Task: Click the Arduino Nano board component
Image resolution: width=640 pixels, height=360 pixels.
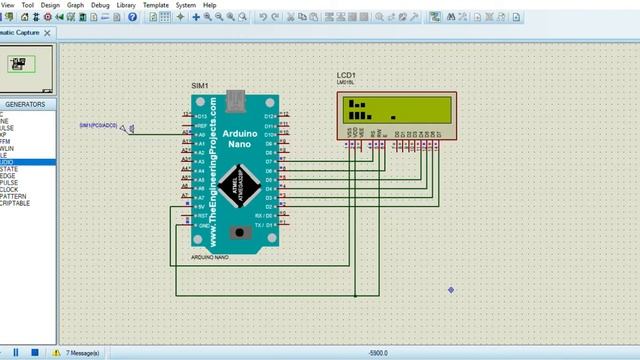Action: click(235, 171)
